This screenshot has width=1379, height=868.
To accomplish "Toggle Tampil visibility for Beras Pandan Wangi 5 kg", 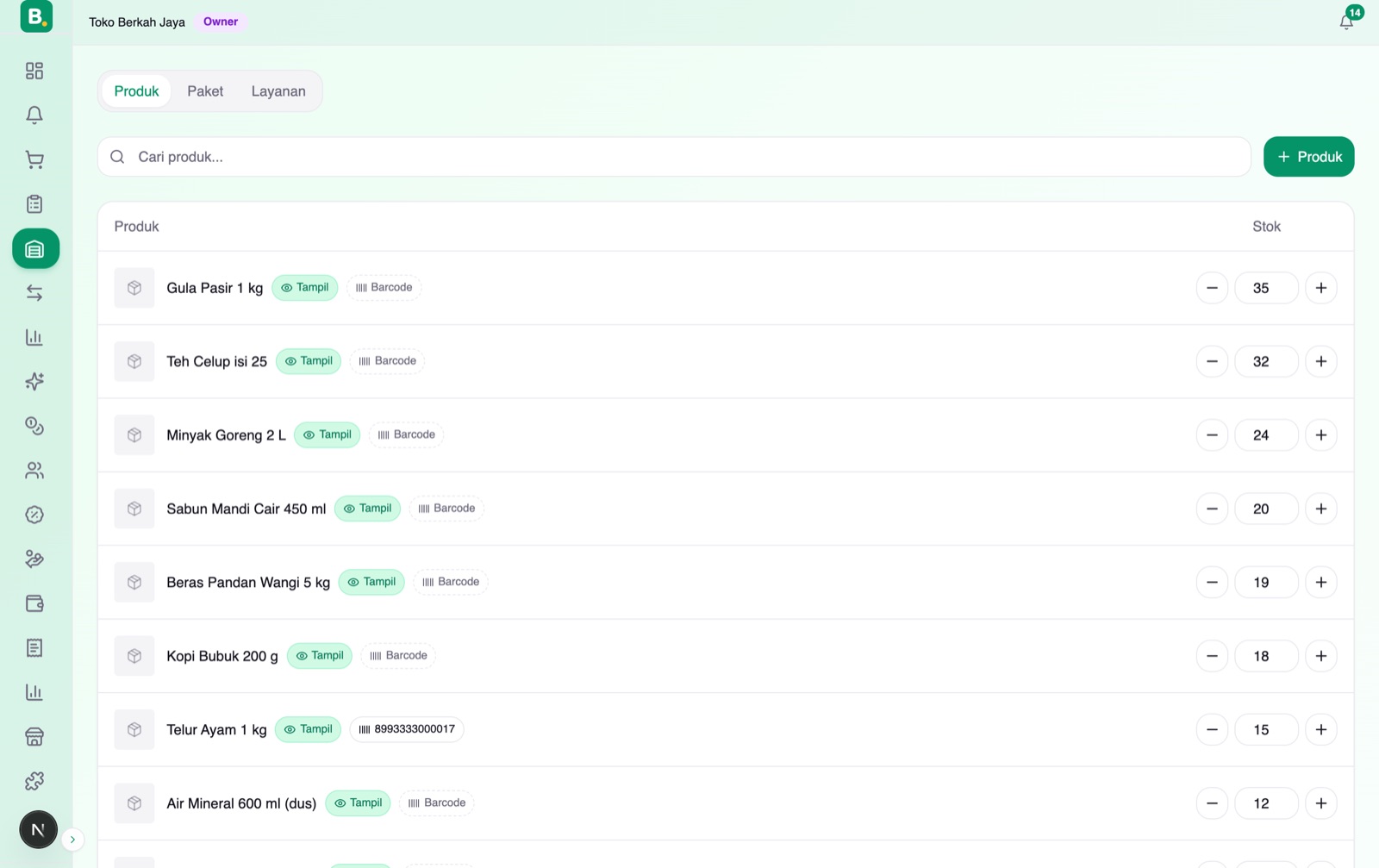I will [x=371, y=582].
